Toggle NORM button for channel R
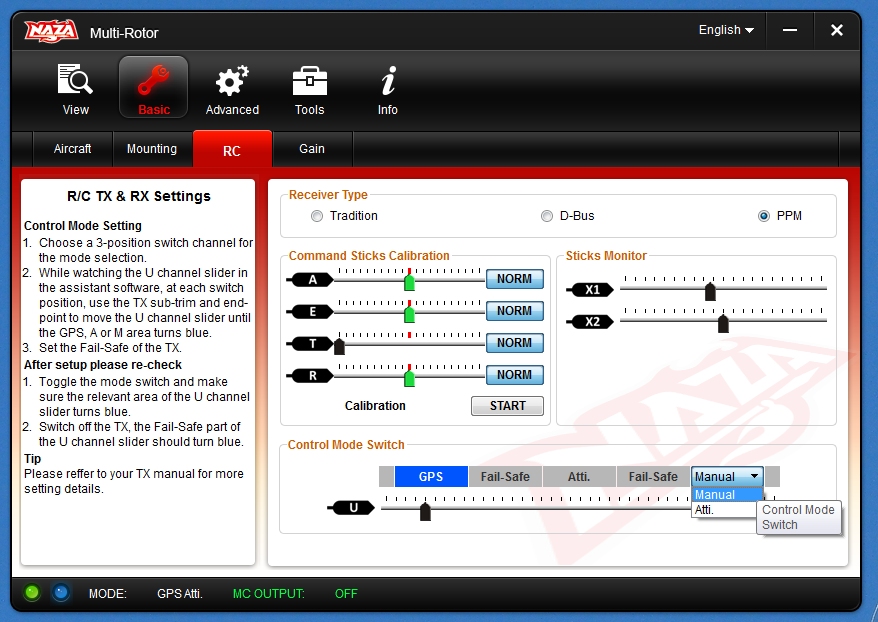 tap(515, 375)
